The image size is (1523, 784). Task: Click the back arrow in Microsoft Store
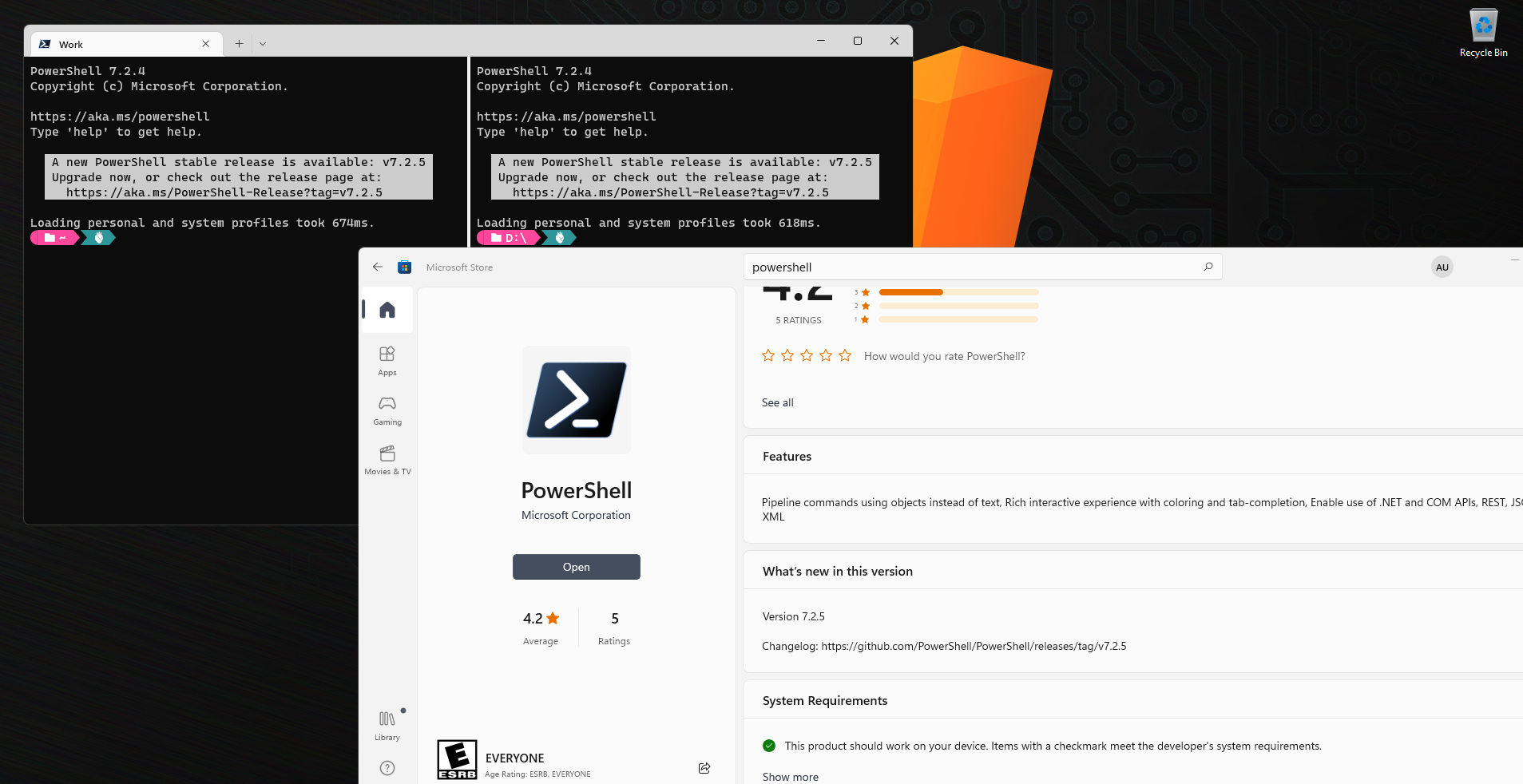tap(377, 267)
